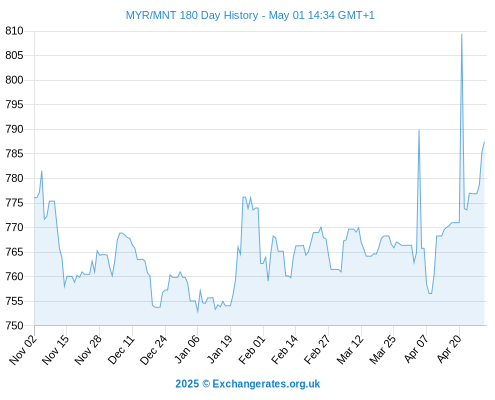Click the 810 y-axis value label
This screenshot has height=400, width=495.
(x=14, y=31)
